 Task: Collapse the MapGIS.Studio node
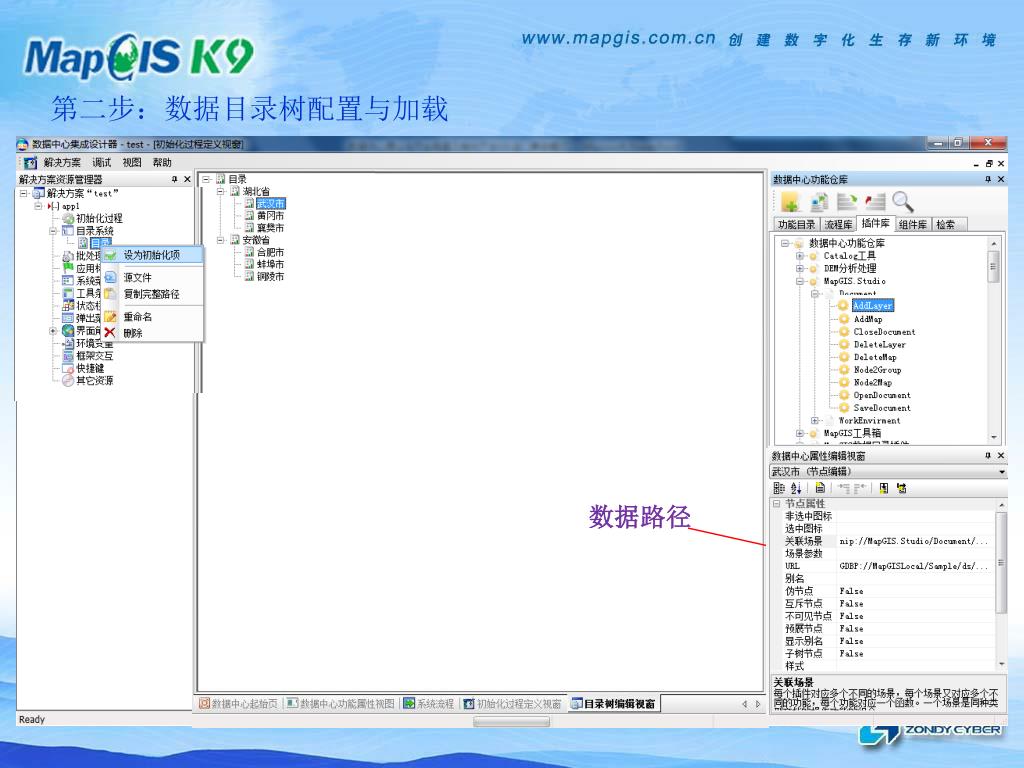800,281
